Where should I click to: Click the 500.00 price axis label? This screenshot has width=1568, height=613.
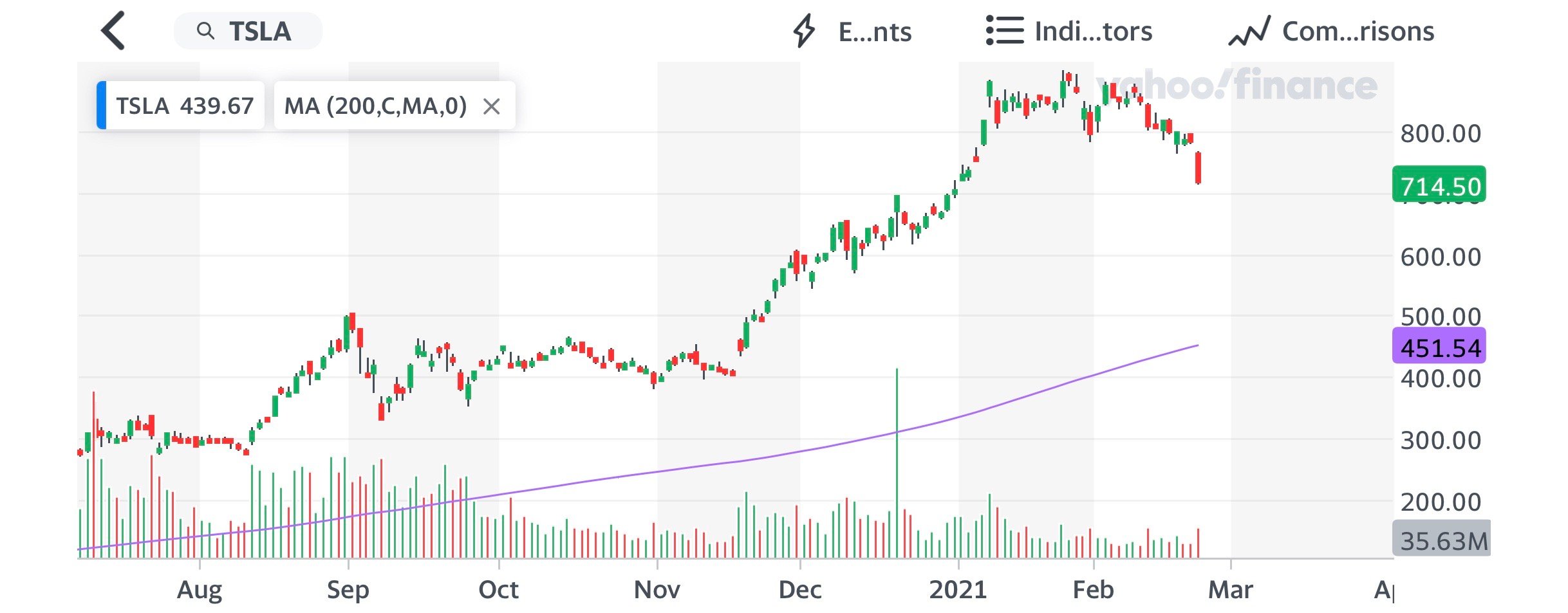1441,316
